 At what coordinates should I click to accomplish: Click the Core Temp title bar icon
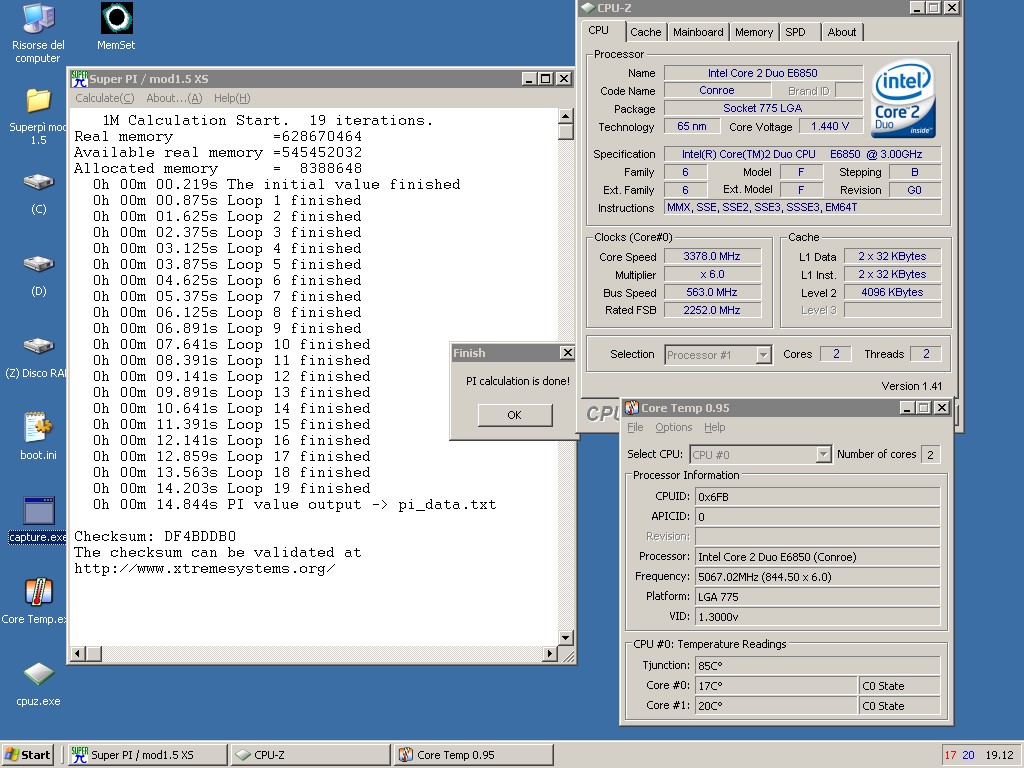pyautogui.click(x=631, y=408)
